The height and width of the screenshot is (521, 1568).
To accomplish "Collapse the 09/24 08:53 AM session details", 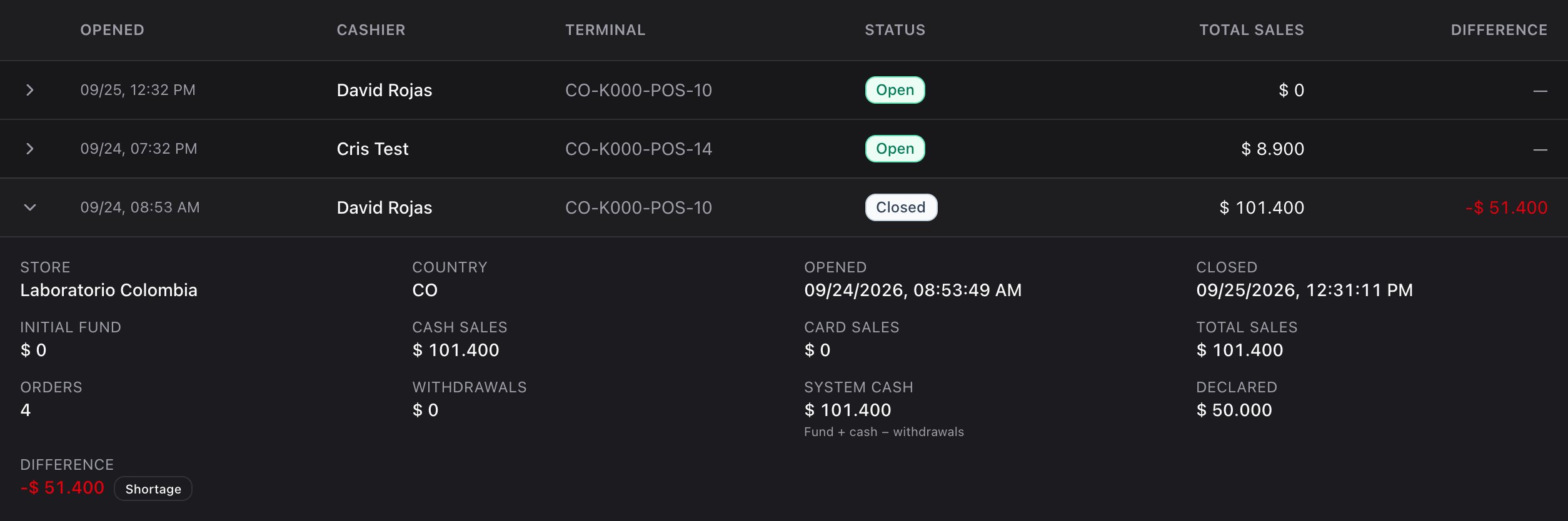I will click(29, 207).
